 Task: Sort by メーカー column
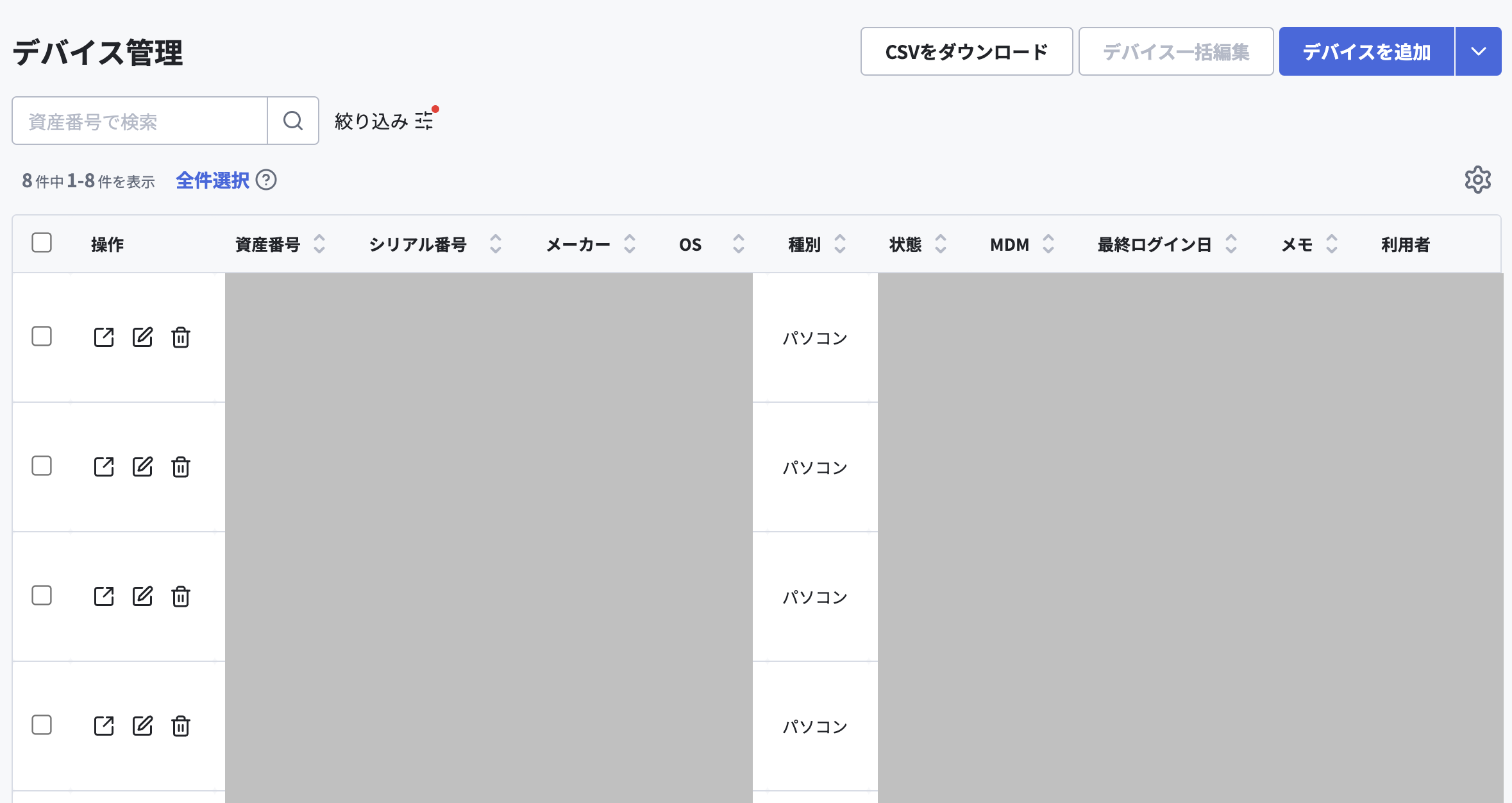[x=630, y=244]
